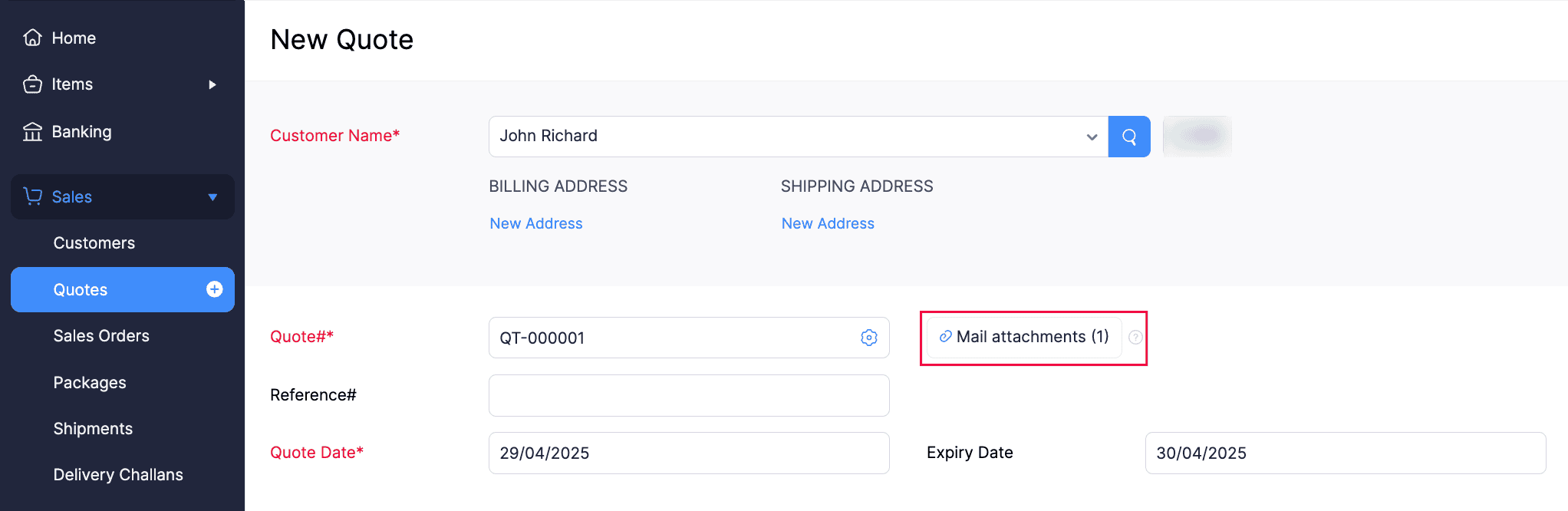Navigate to Shipments
This screenshot has width=1568, height=511.
(93, 429)
